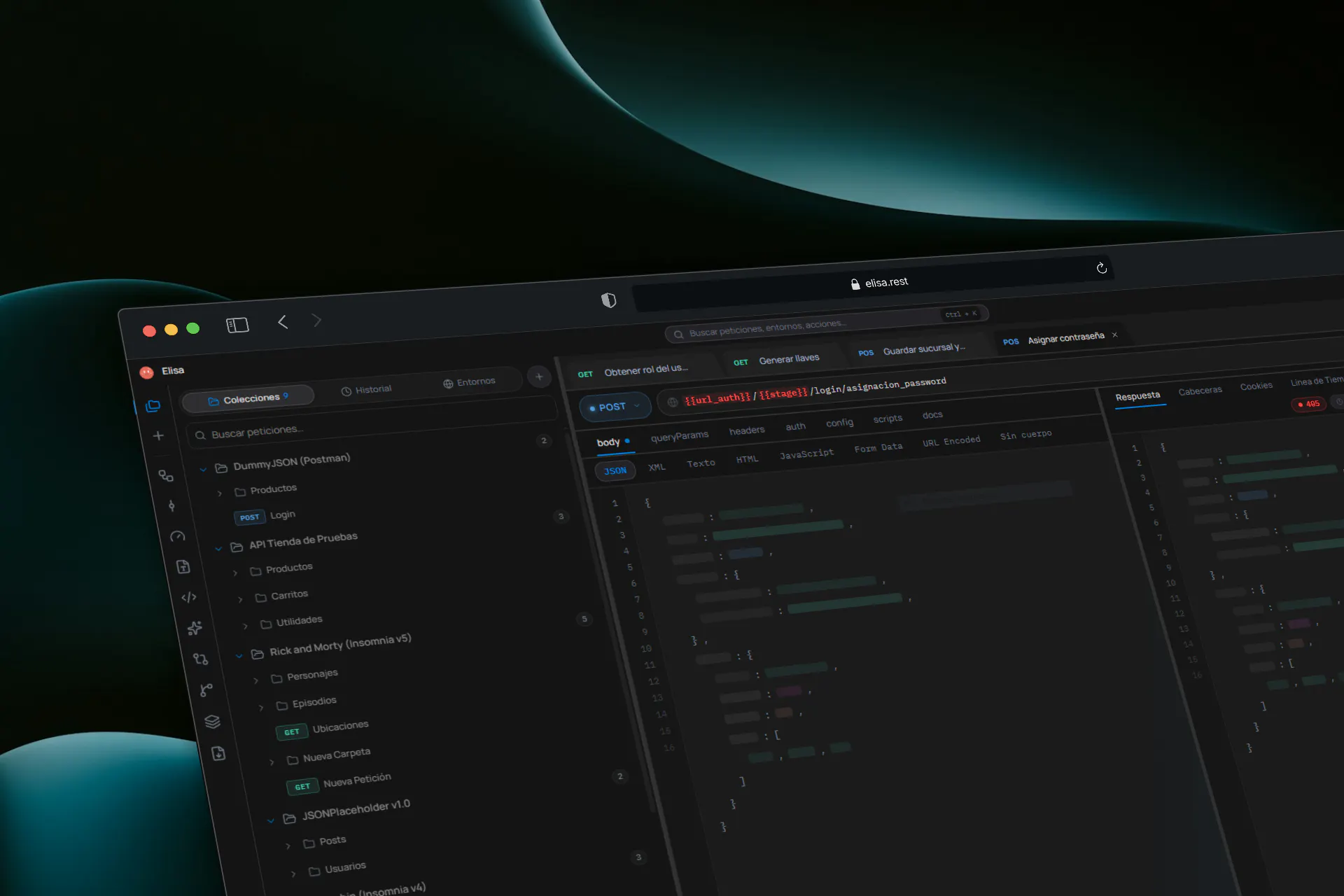This screenshot has height=896, width=1344.
Task: Expand the Carritos folder
Action: (x=239, y=599)
